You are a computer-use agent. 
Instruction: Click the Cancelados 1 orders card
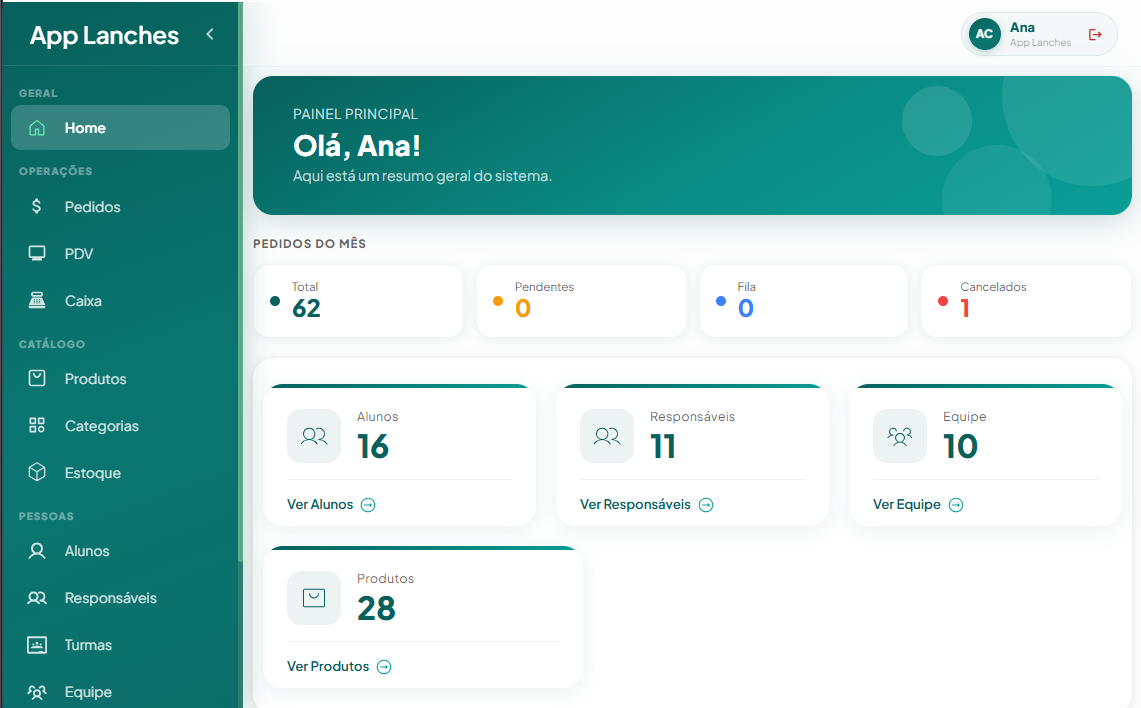[x=1027, y=301]
